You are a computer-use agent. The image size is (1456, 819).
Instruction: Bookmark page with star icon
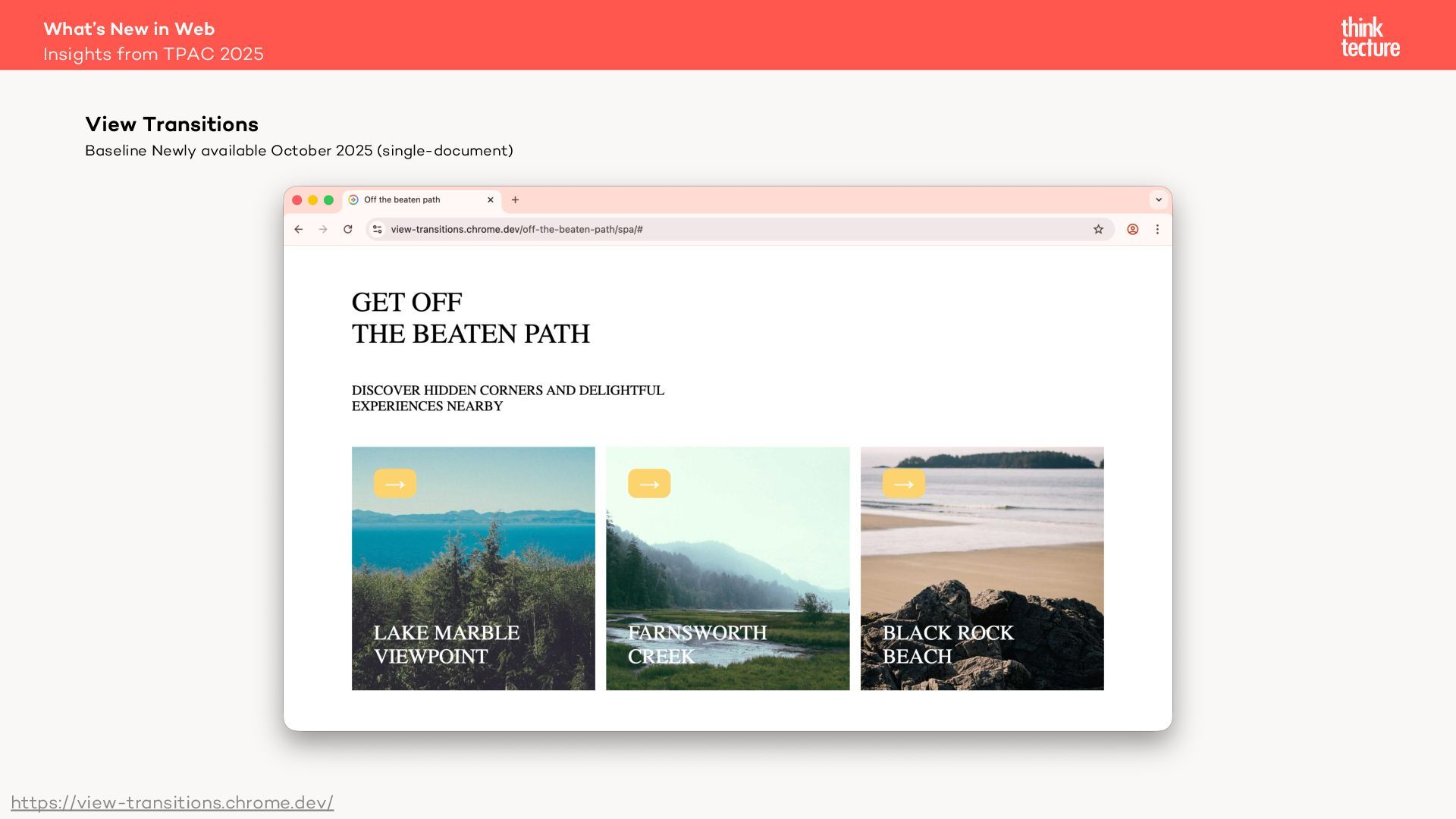1098,230
